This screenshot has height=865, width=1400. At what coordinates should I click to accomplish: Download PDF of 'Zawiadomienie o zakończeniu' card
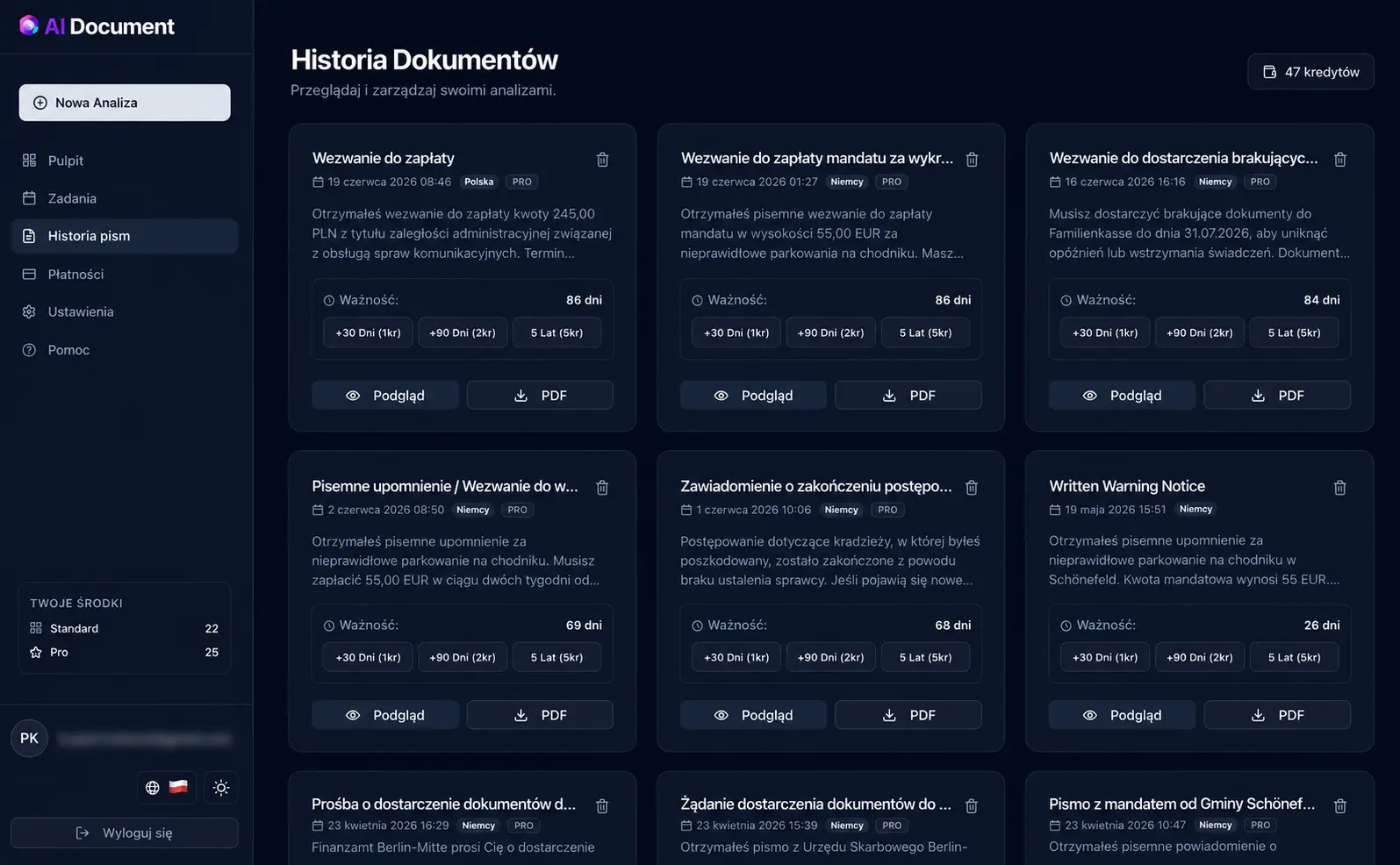point(908,715)
